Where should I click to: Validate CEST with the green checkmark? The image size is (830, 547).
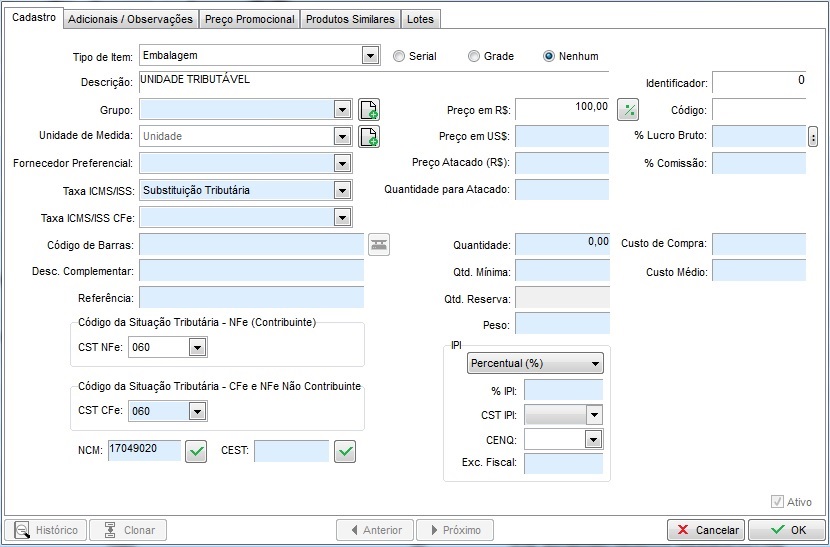pyautogui.click(x=345, y=452)
